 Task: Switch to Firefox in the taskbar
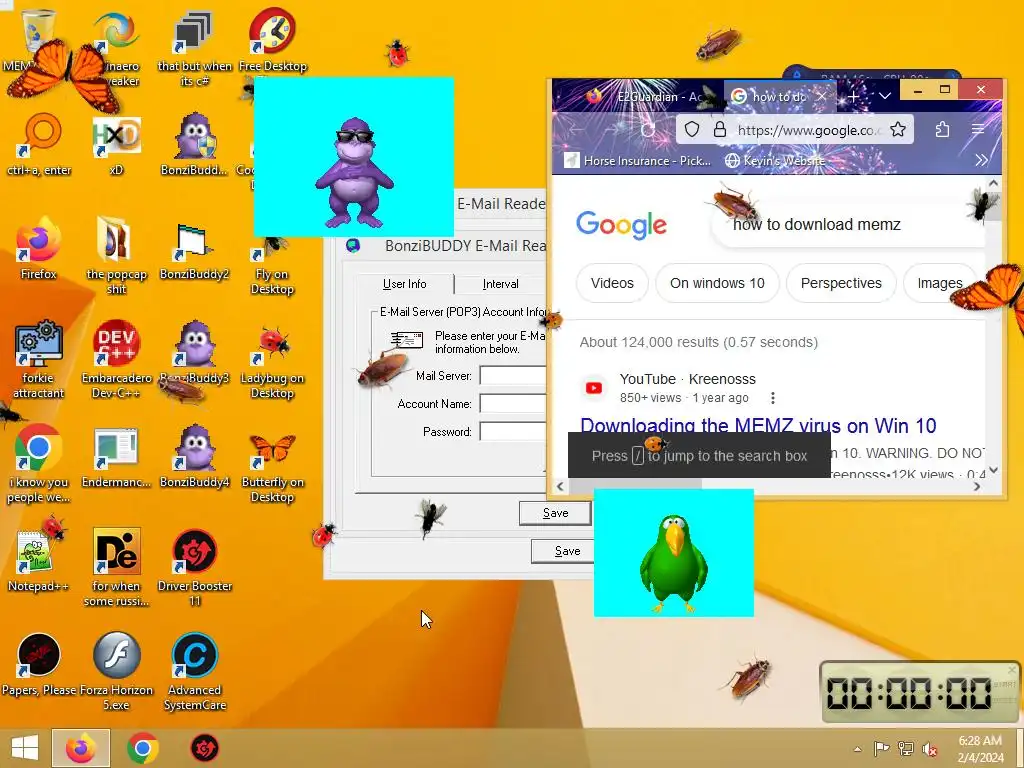81,748
